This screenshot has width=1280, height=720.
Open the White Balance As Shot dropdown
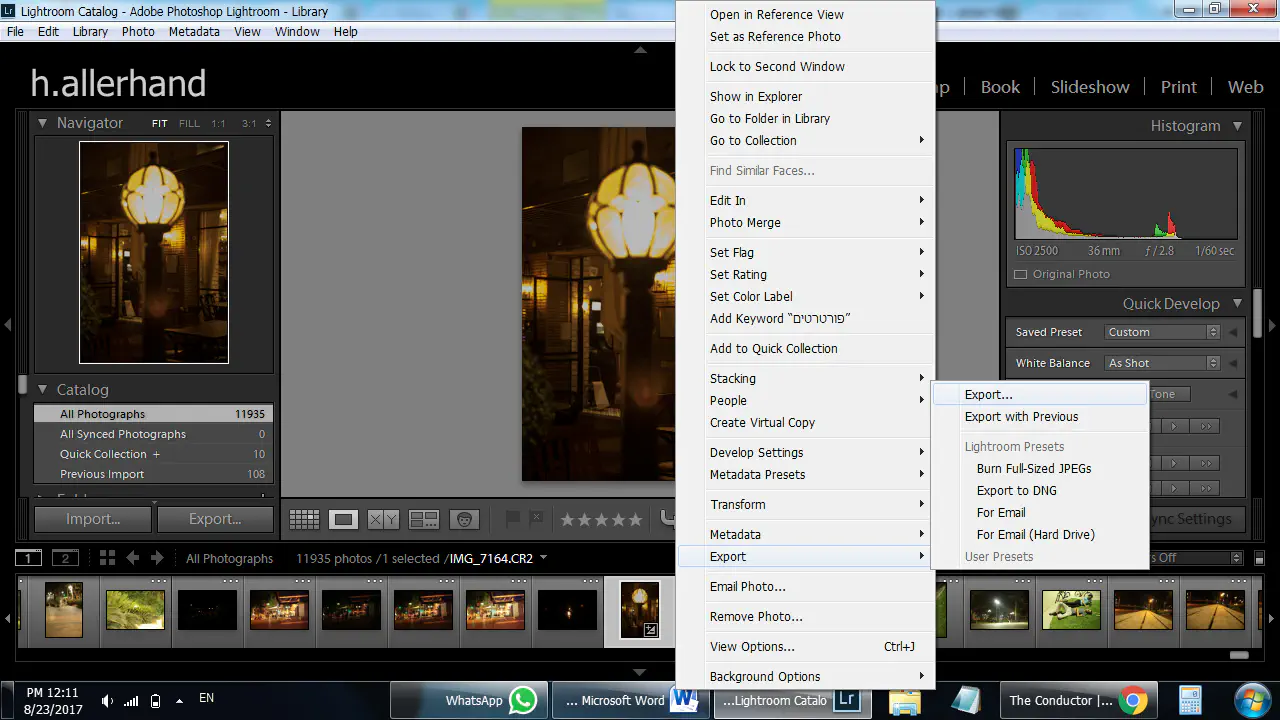[1162, 363]
